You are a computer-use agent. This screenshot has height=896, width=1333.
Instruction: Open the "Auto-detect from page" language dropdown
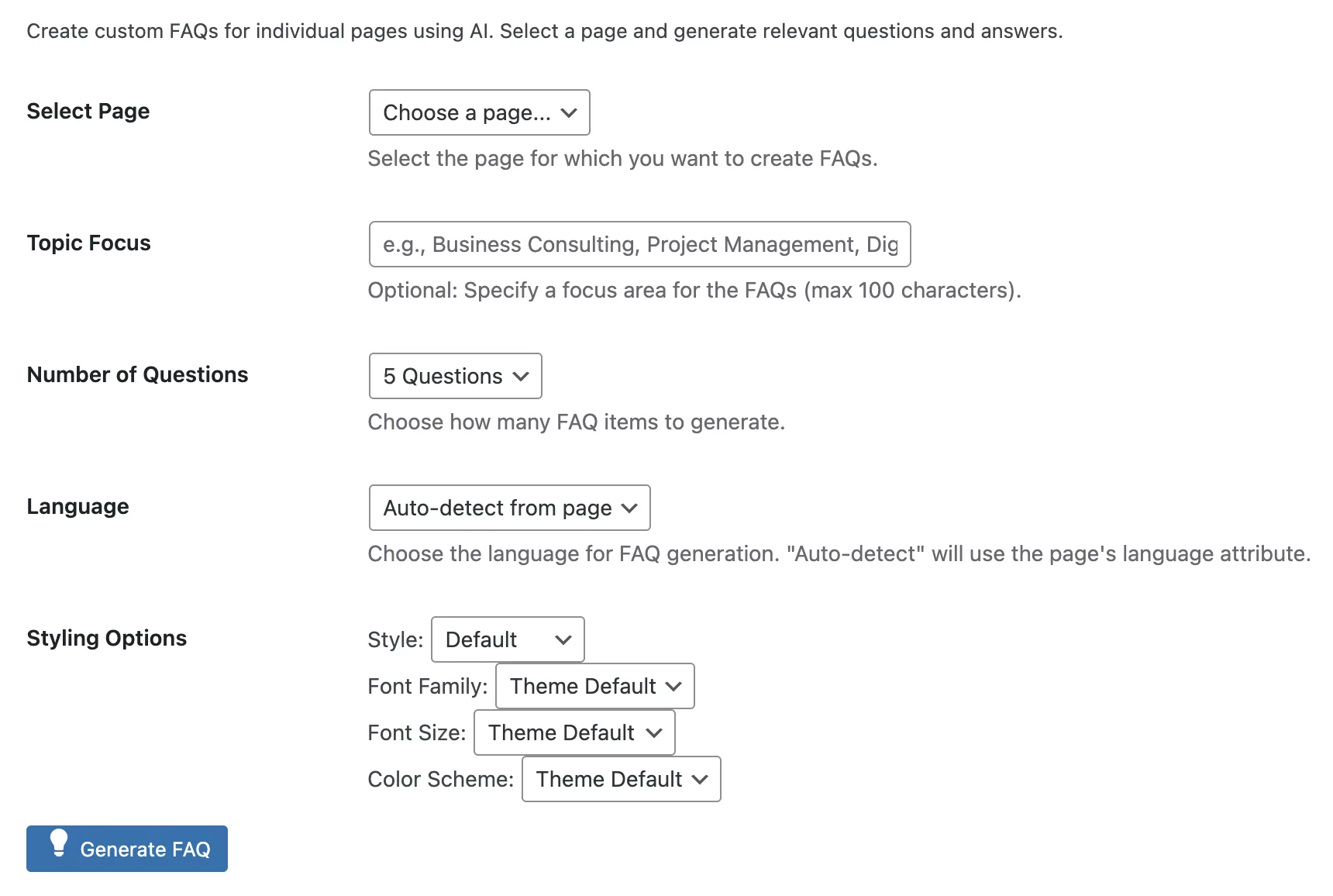click(x=509, y=508)
